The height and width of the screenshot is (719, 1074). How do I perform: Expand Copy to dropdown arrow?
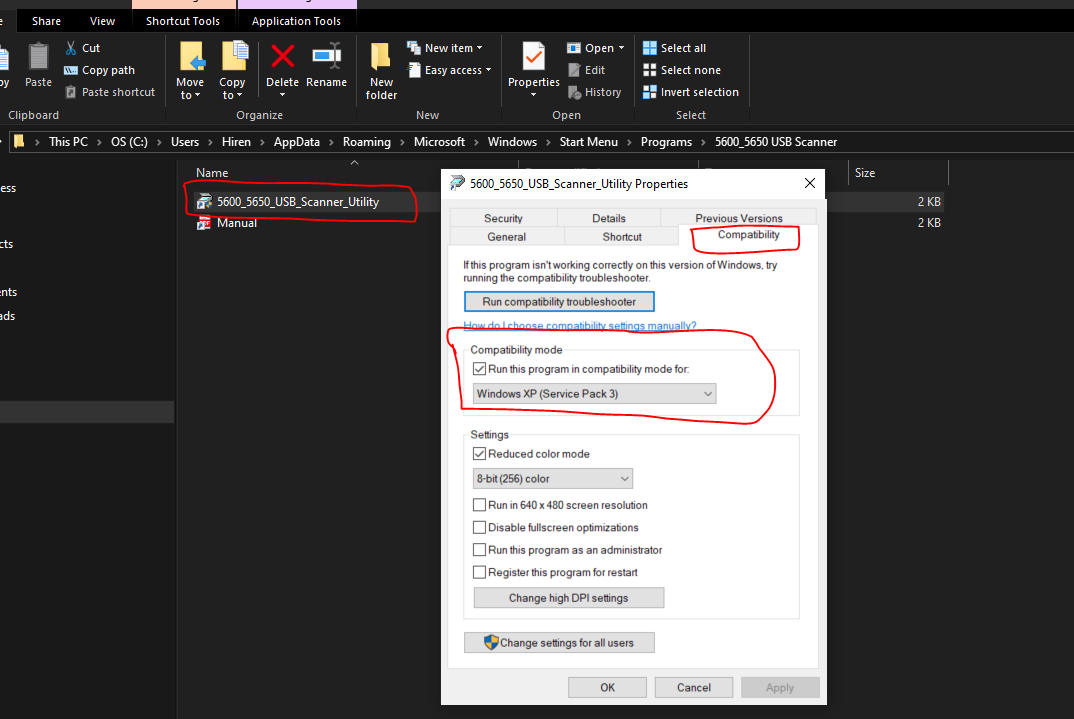239,96
